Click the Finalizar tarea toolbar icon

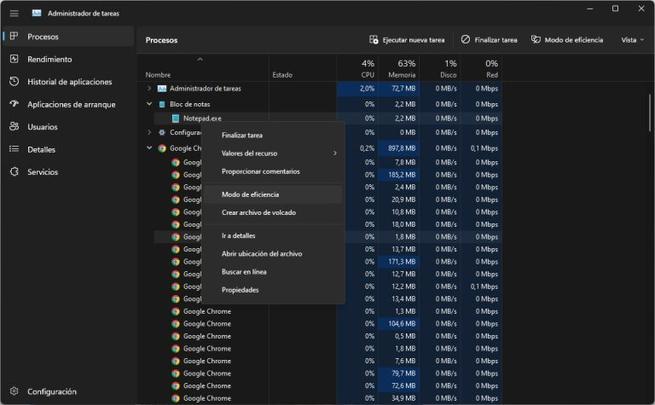pos(465,40)
